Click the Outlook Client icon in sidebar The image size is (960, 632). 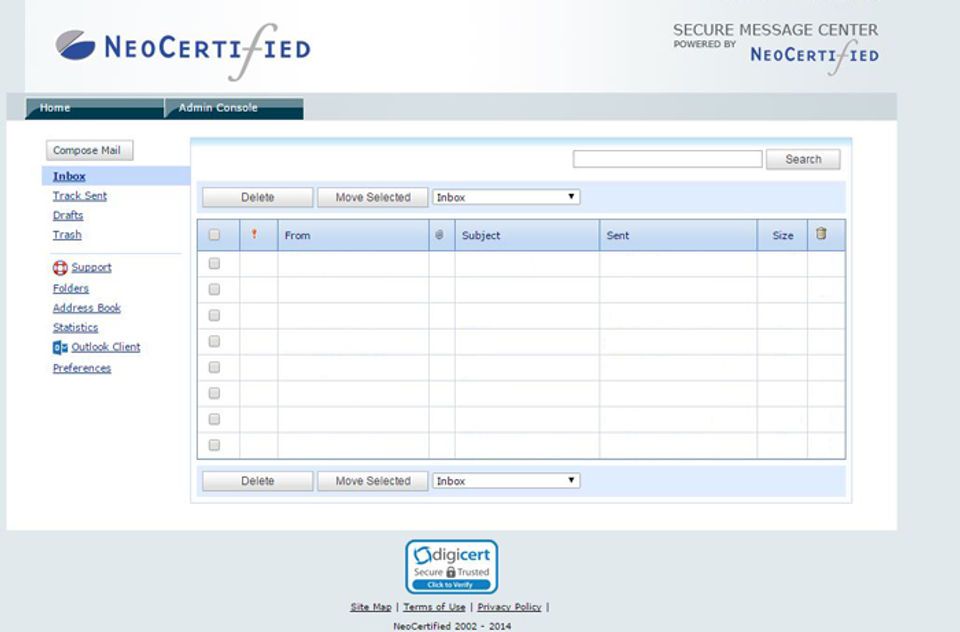click(60, 348)
